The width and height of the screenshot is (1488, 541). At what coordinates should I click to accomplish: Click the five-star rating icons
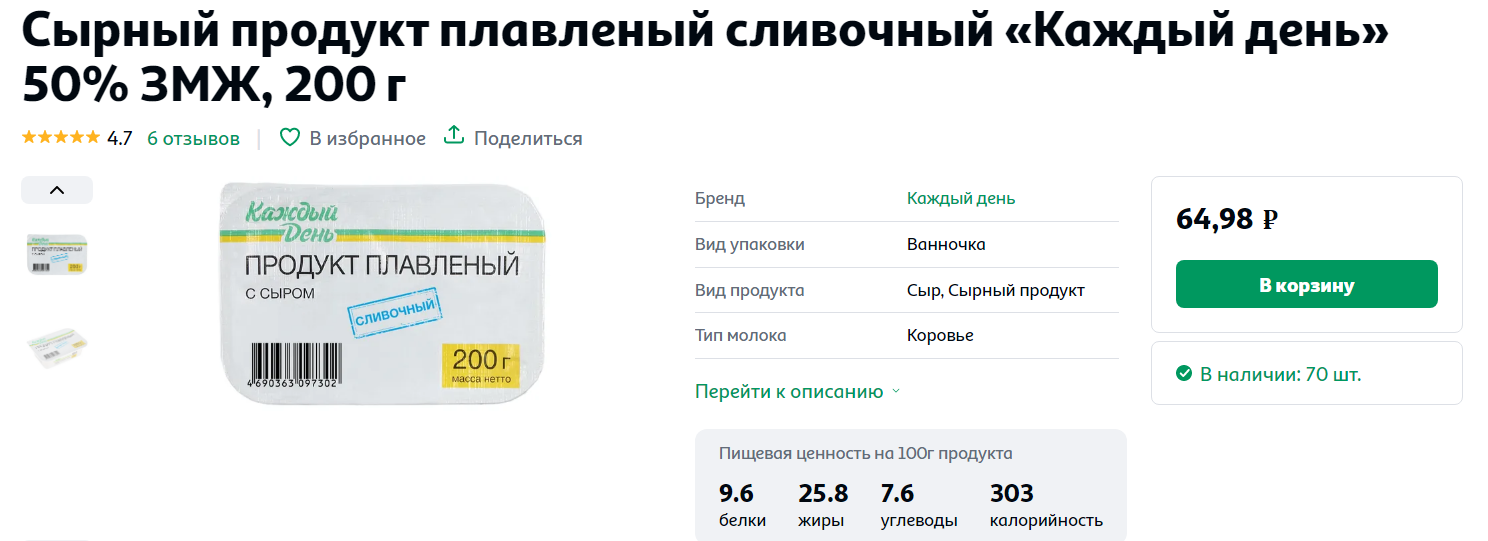[x=61, y=138]
